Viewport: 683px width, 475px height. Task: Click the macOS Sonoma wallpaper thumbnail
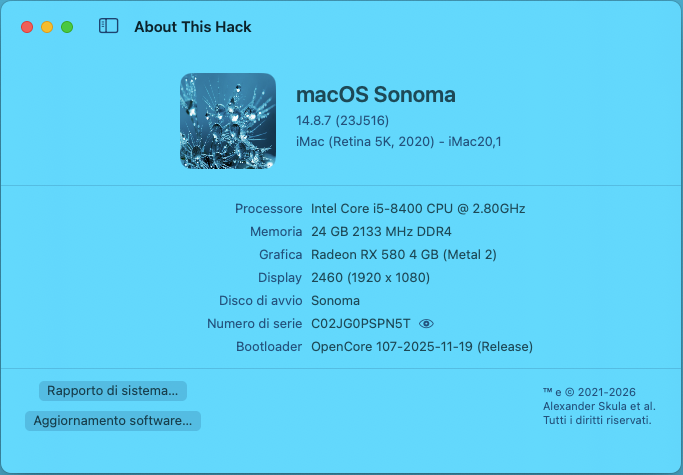[228, 121]
